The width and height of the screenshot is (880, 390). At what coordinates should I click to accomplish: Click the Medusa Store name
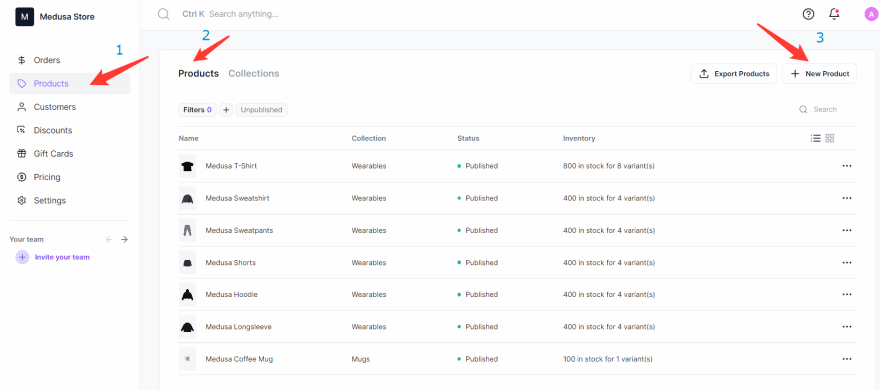point(67,17)
